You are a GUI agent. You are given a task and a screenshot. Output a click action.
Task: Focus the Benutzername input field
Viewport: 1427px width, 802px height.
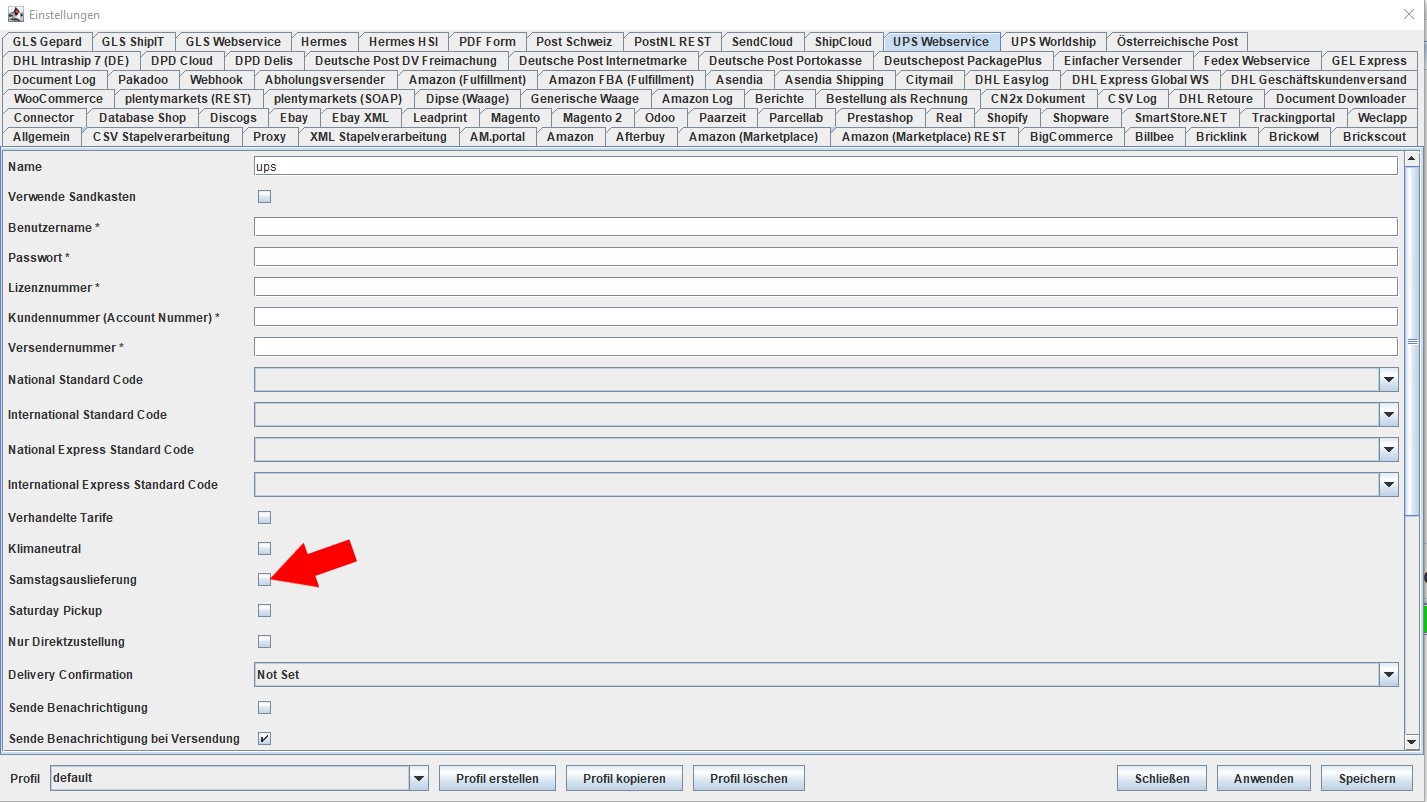pyautogui.click(x=826, y=227)
